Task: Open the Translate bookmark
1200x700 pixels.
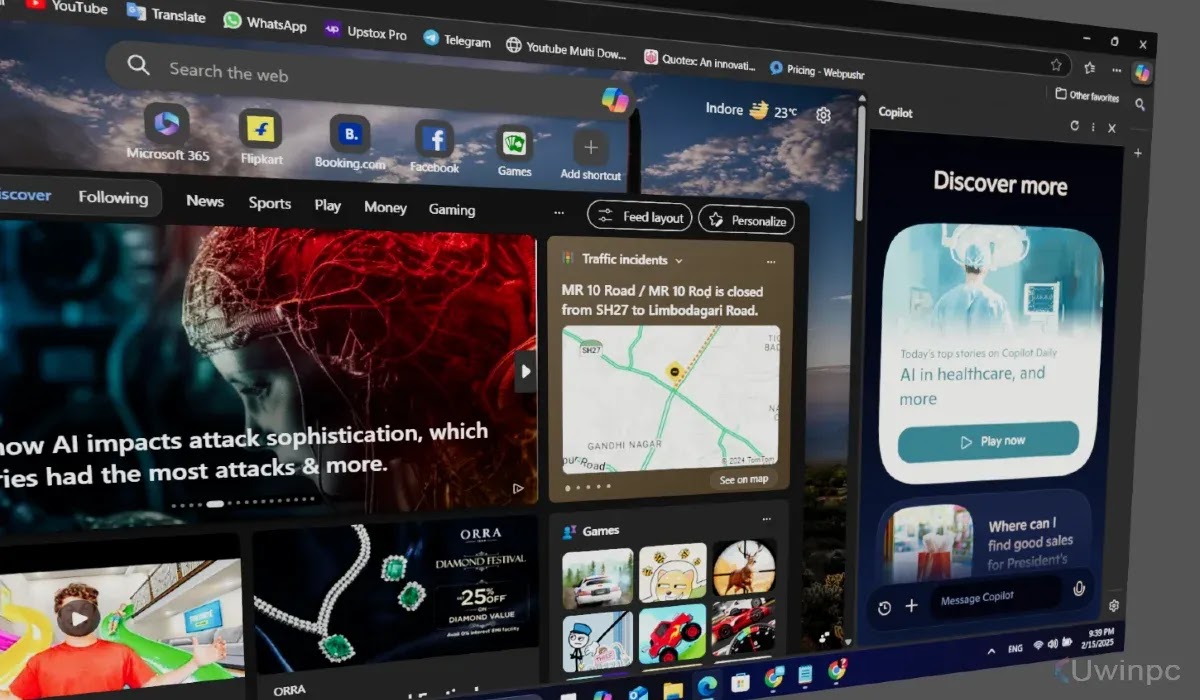Action: (166, 14)
